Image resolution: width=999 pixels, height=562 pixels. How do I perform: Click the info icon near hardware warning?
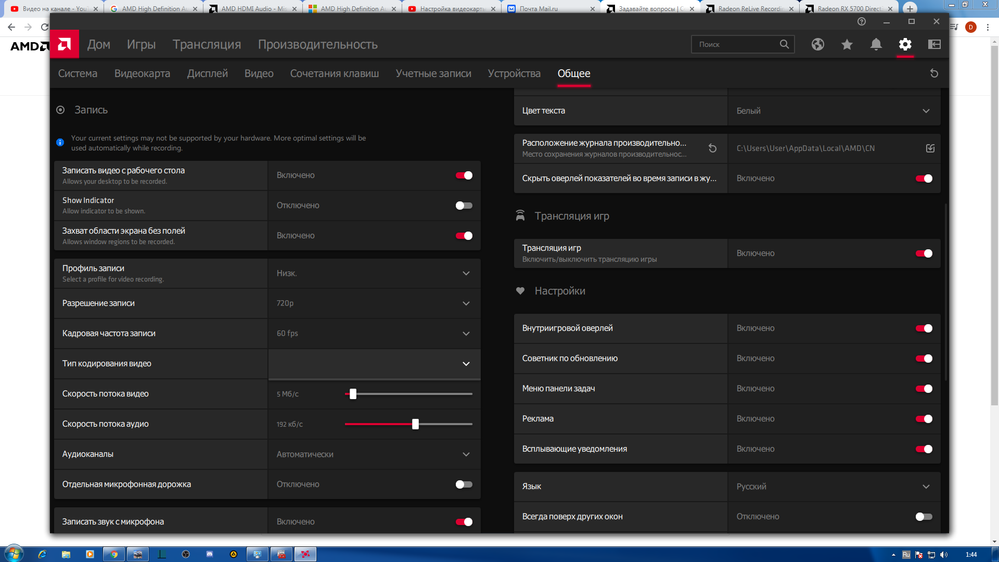(60, 142)
